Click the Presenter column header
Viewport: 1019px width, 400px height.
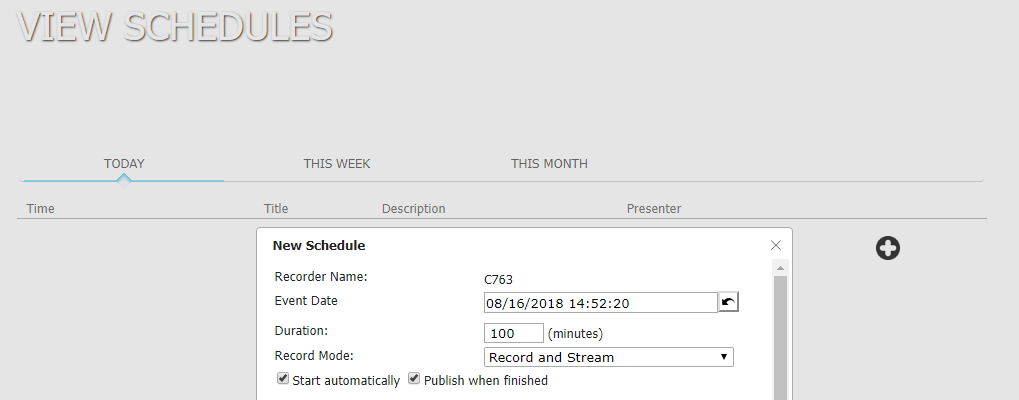(654, 208)
